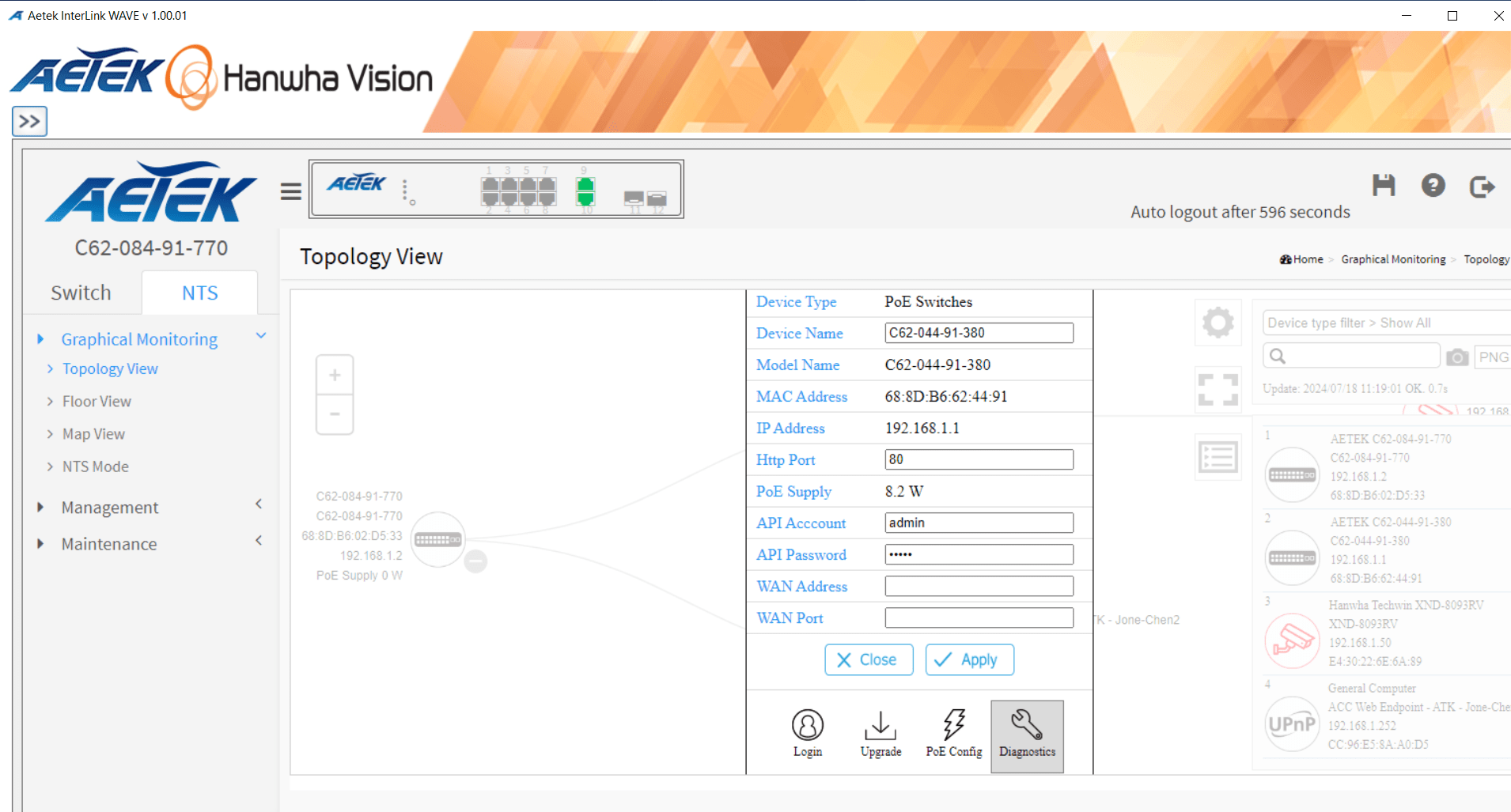1511x812 pixels.
Task: Expand the Maintenance menu
Action: click(x=109, y=544)
